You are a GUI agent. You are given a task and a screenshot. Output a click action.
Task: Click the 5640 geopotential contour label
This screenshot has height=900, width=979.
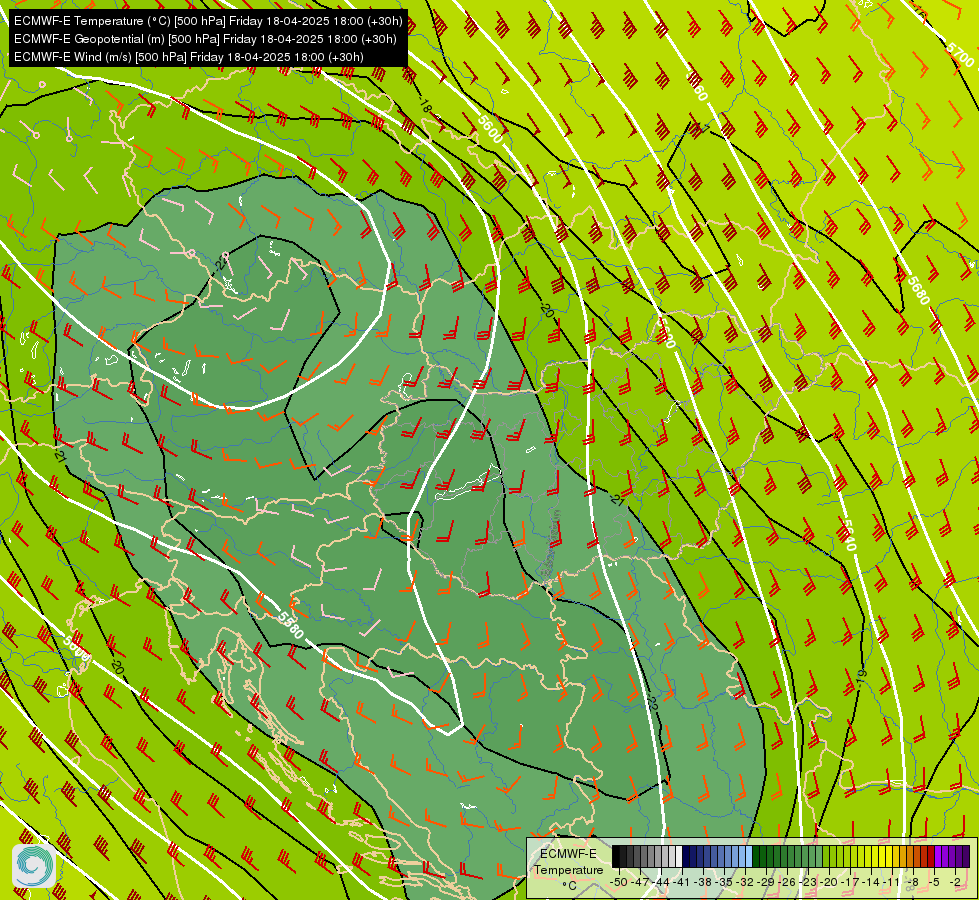click(847, 535)
